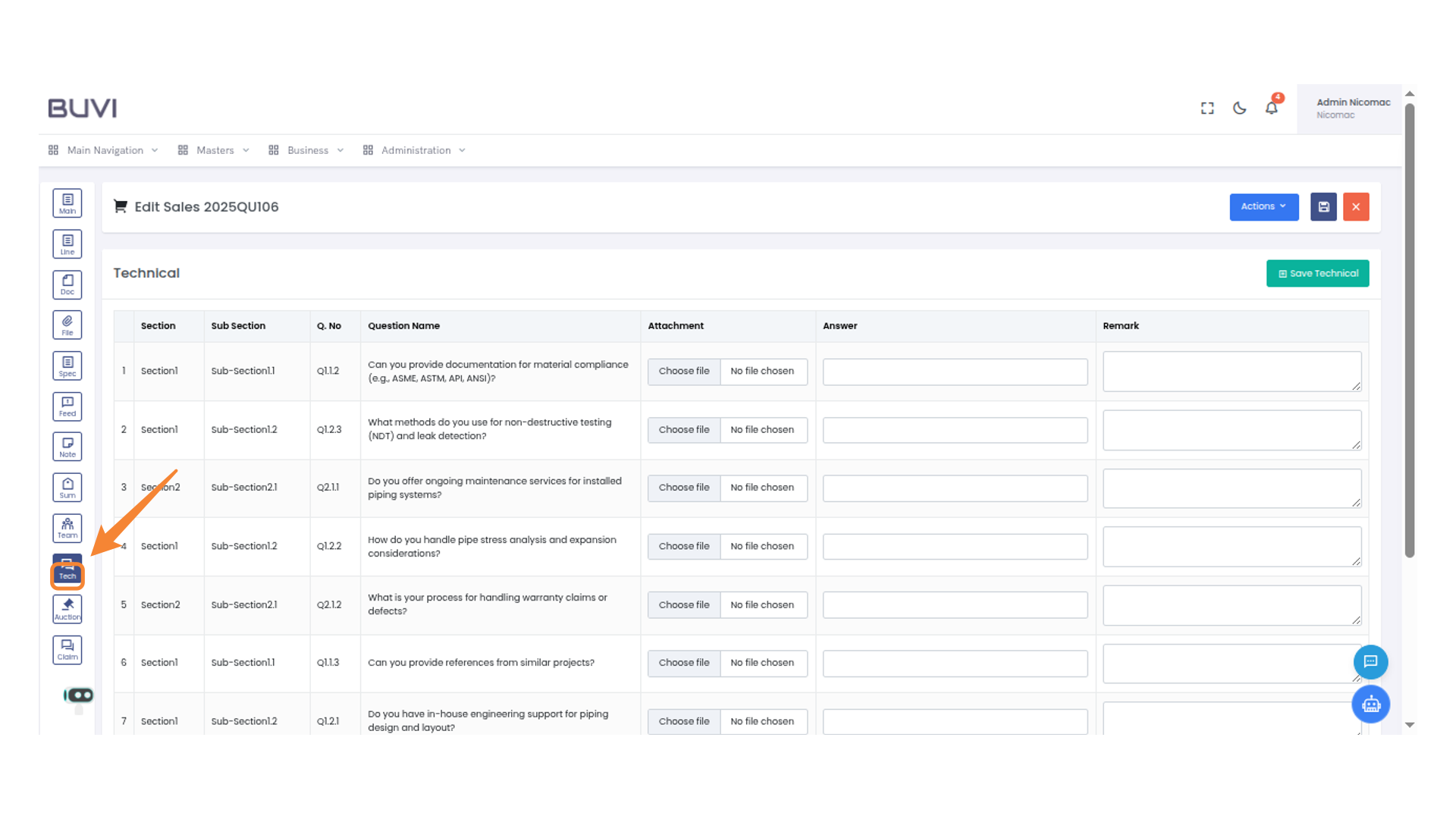Open the Masters dropdown menu

214,150
